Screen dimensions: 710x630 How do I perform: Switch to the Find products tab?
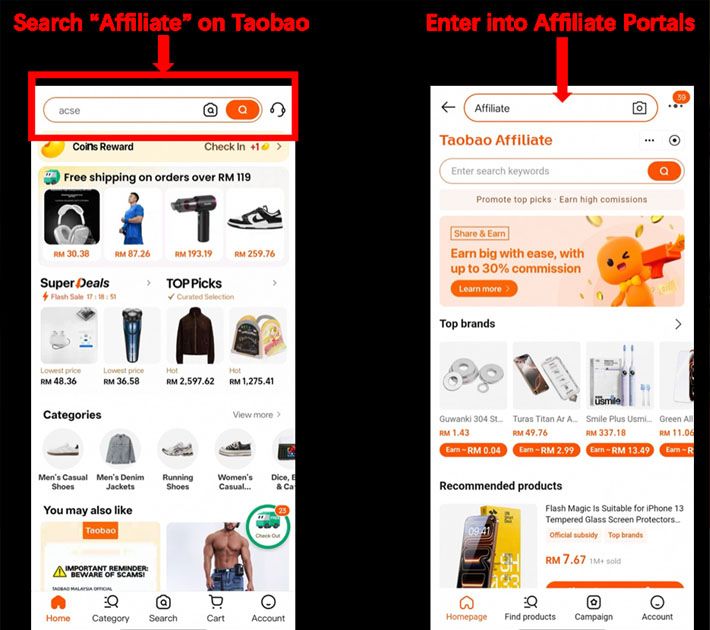coord(530,608)
